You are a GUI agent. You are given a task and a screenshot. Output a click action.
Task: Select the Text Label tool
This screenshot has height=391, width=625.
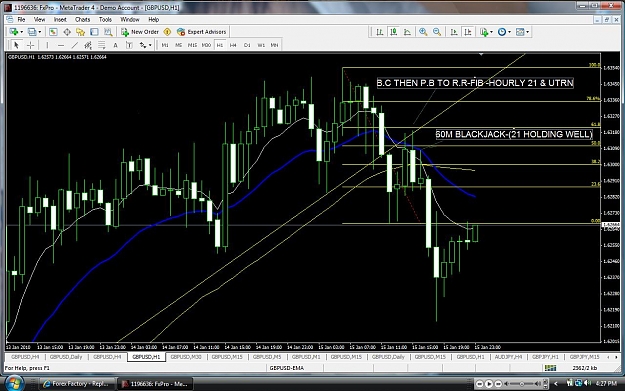[129, 45]
